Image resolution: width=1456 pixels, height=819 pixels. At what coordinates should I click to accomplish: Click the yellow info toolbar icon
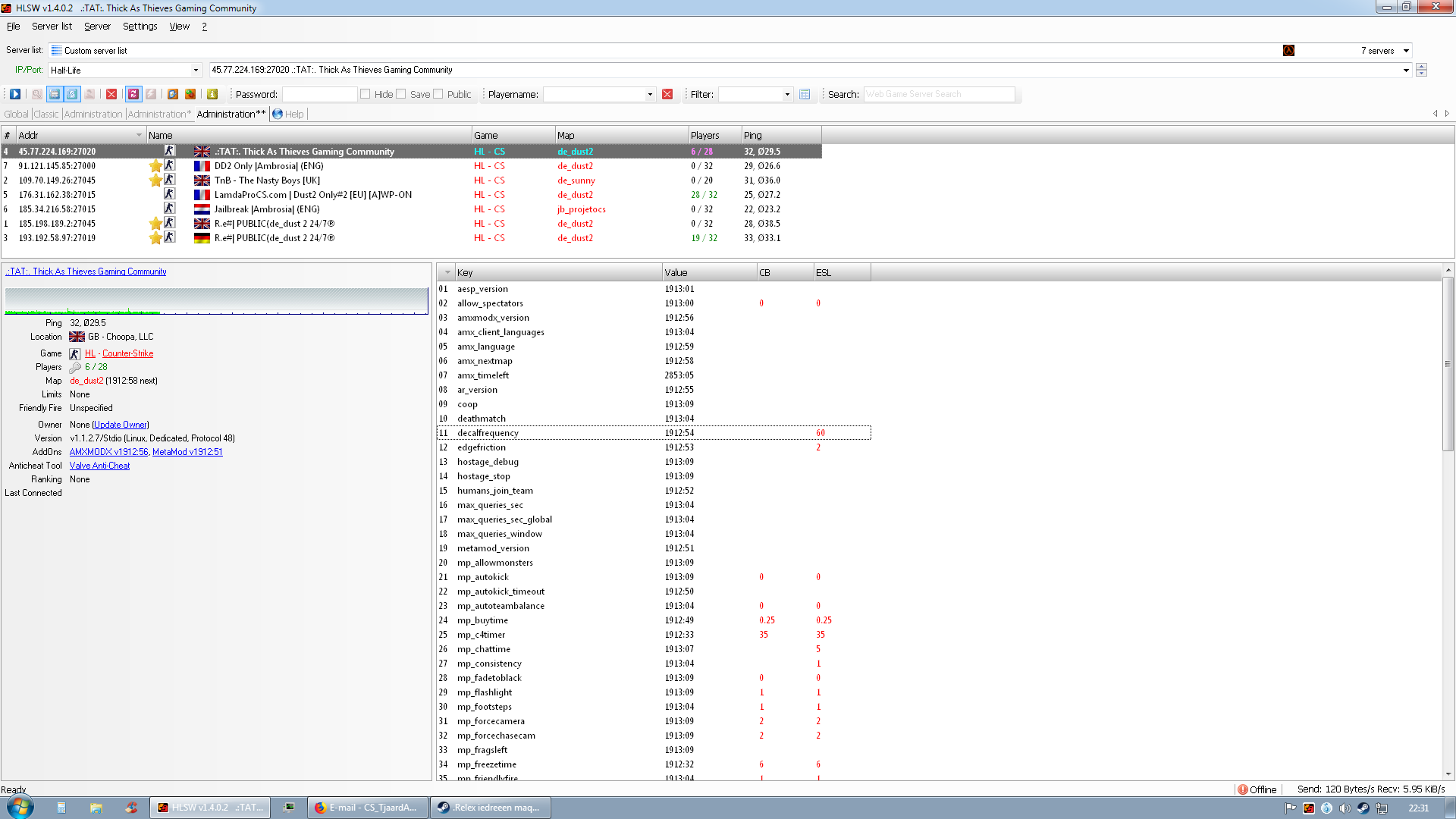pos(212,94)
